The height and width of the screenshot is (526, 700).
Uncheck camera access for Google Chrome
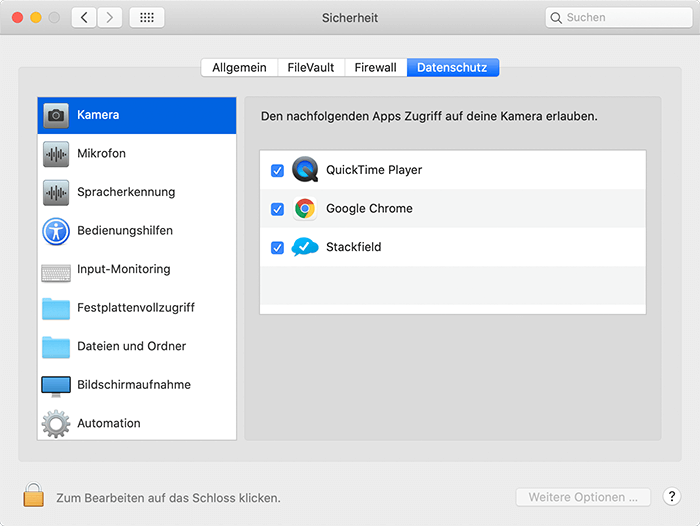pyautogui.click(x=277, y=209)
